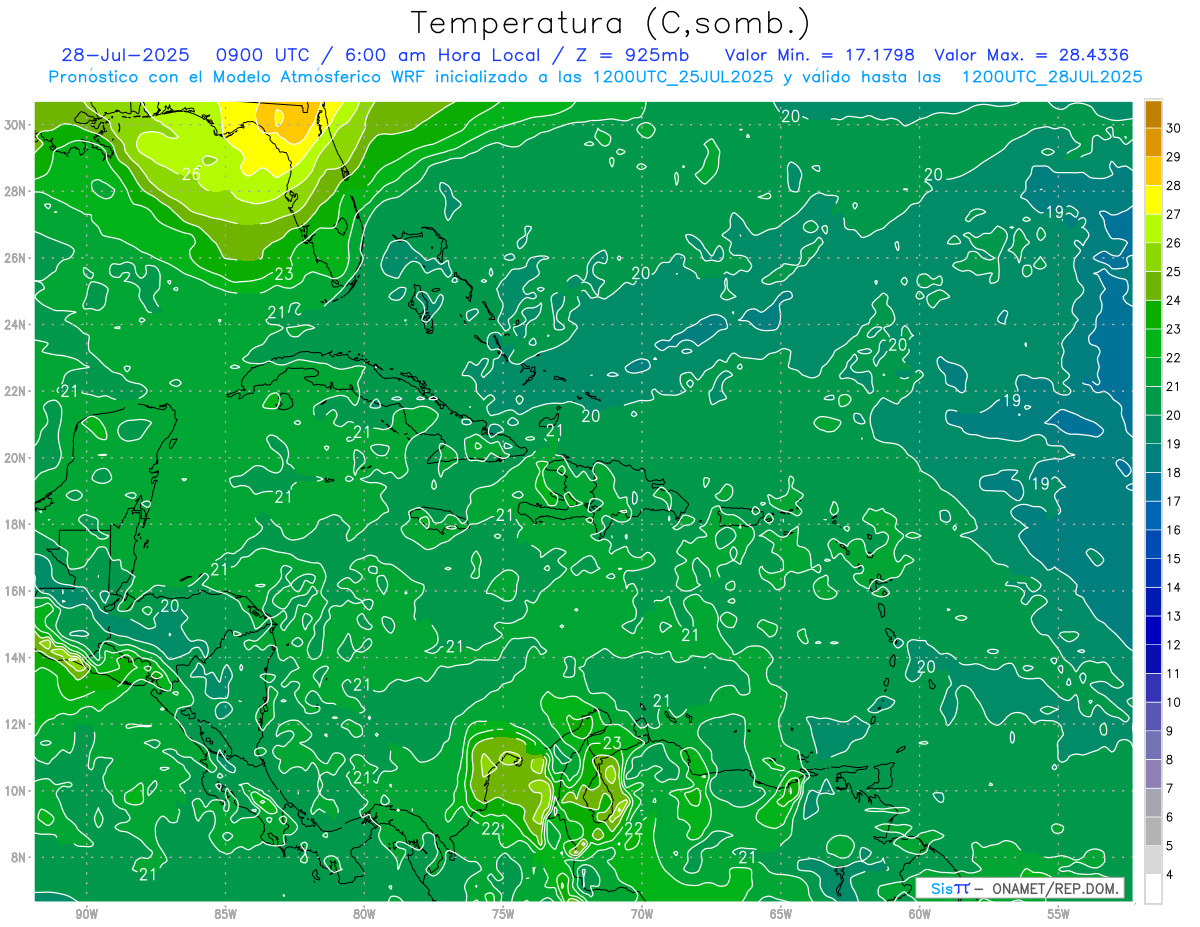This screenshot has height=927, width=1200.
Task: Click the legend scale value '30'
Action: pyautogui.click(x=1175, y=129)
